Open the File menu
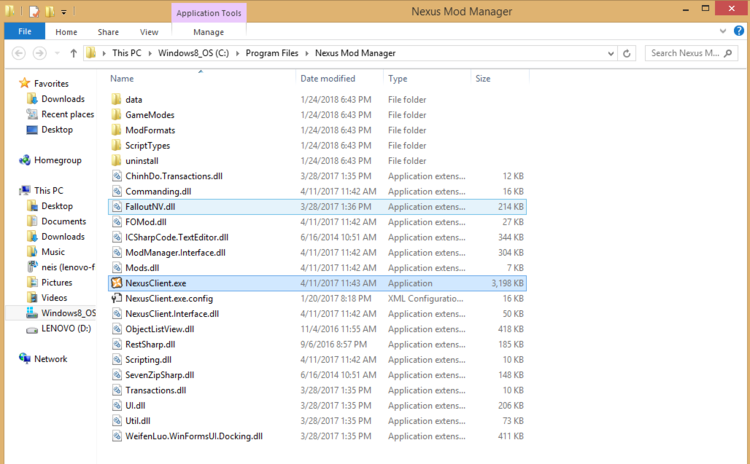 tap(25, 31)
